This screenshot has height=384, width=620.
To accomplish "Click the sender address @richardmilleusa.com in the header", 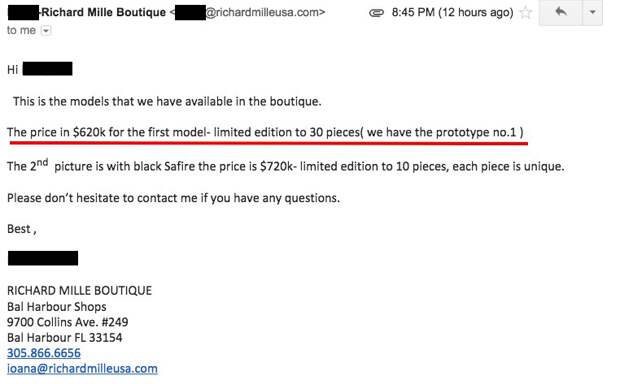I will [265, 12].
